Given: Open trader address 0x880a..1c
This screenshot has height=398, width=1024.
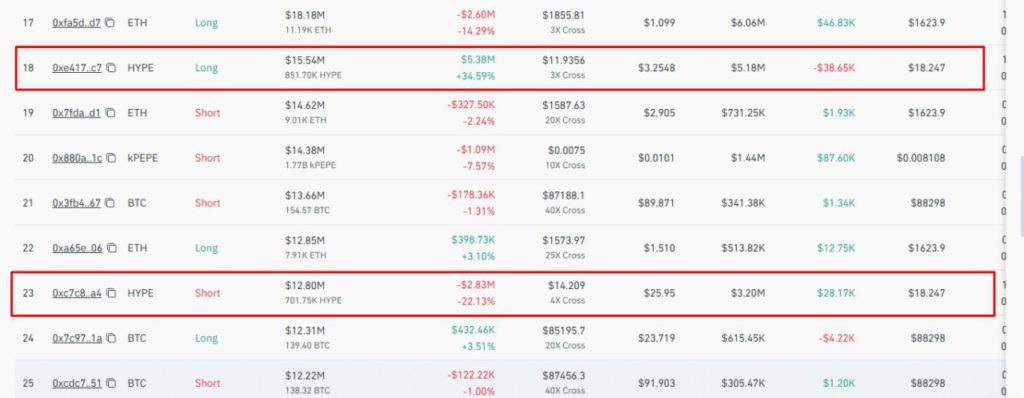Looking at the screenshot, I should point(77,158).
